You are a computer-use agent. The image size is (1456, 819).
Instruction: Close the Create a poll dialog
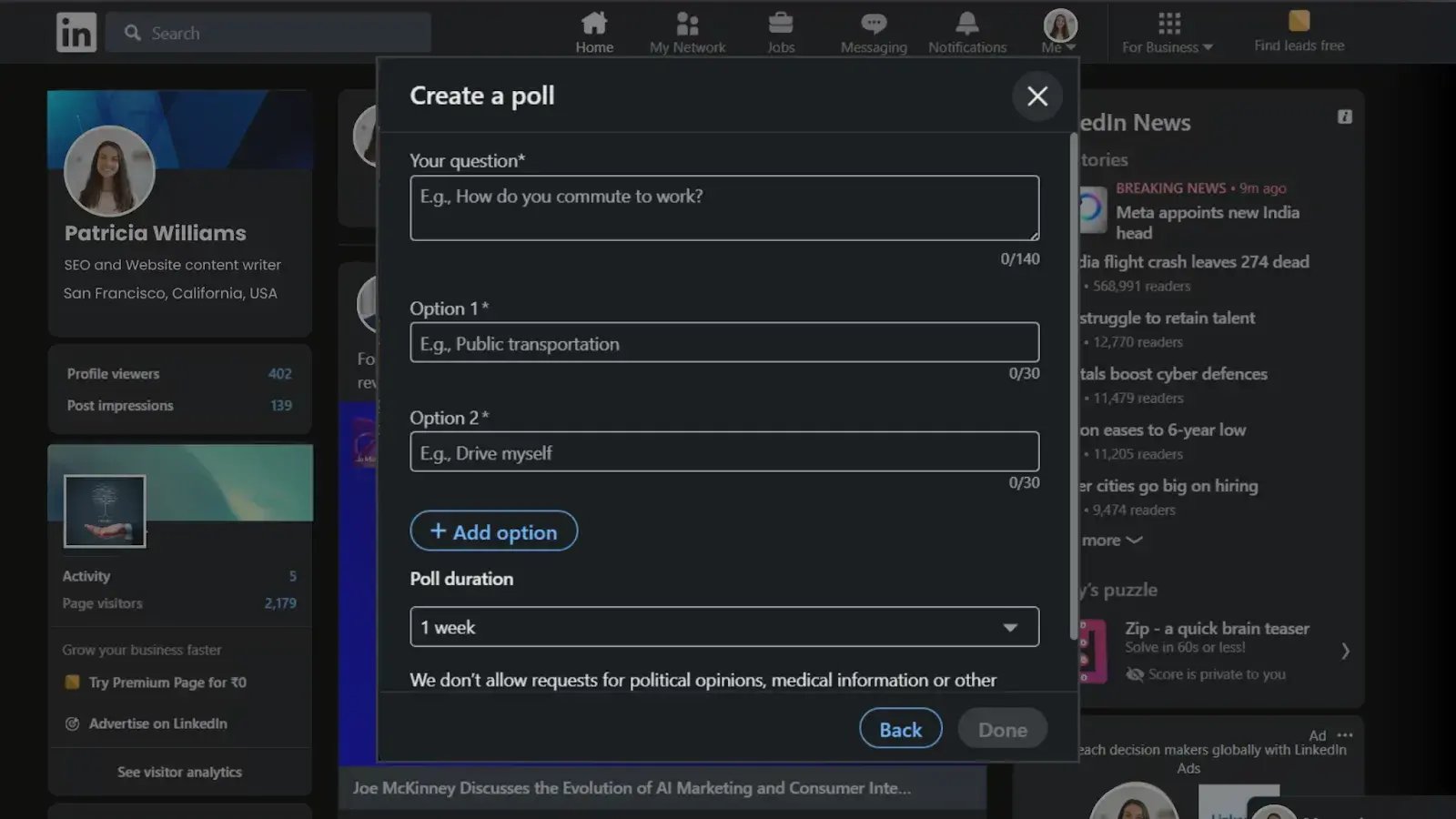pos(1036,96)
